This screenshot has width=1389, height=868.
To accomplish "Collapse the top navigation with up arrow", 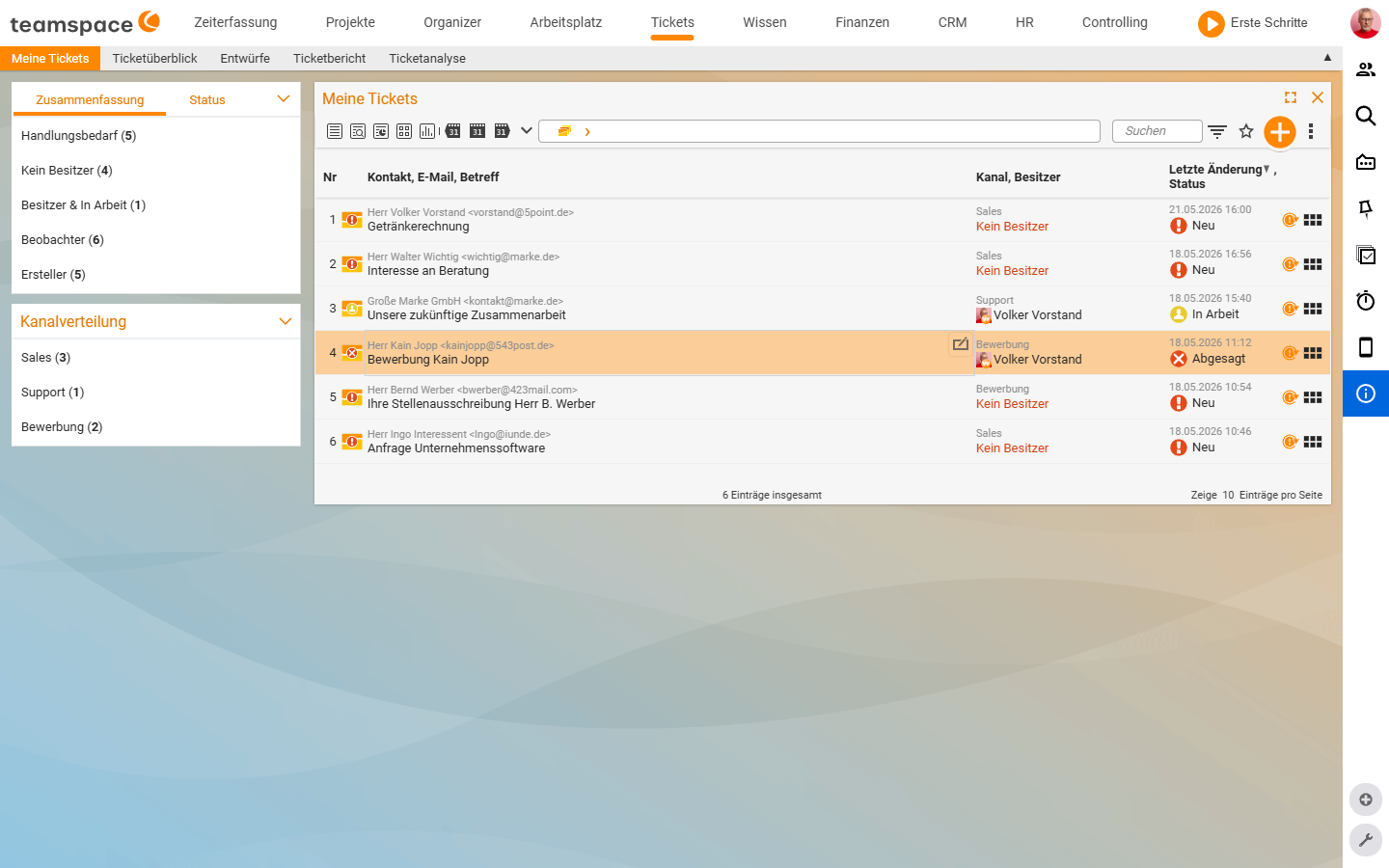I will (1327, 58).
